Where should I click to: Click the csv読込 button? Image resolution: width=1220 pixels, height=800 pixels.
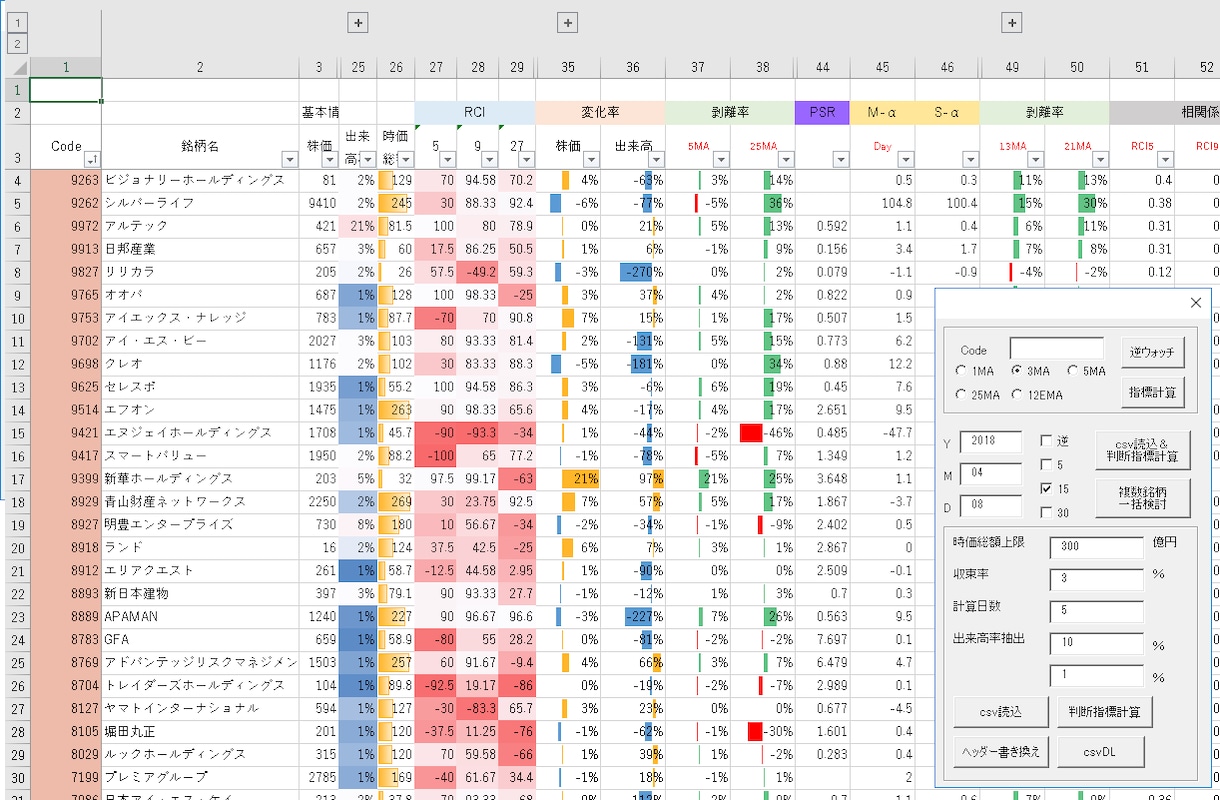(1001, 712)
